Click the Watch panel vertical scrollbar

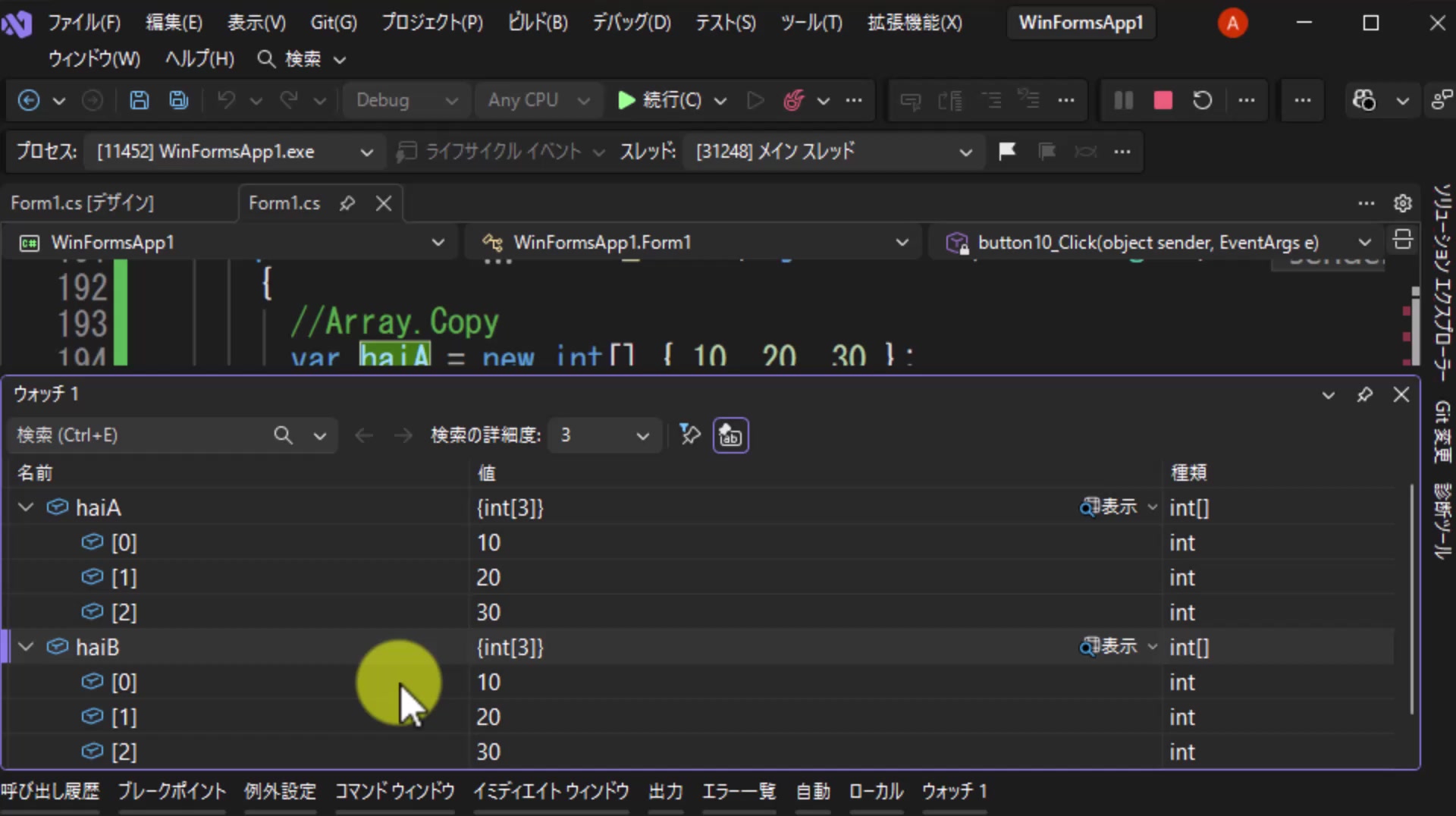[x=1411, y=599]
